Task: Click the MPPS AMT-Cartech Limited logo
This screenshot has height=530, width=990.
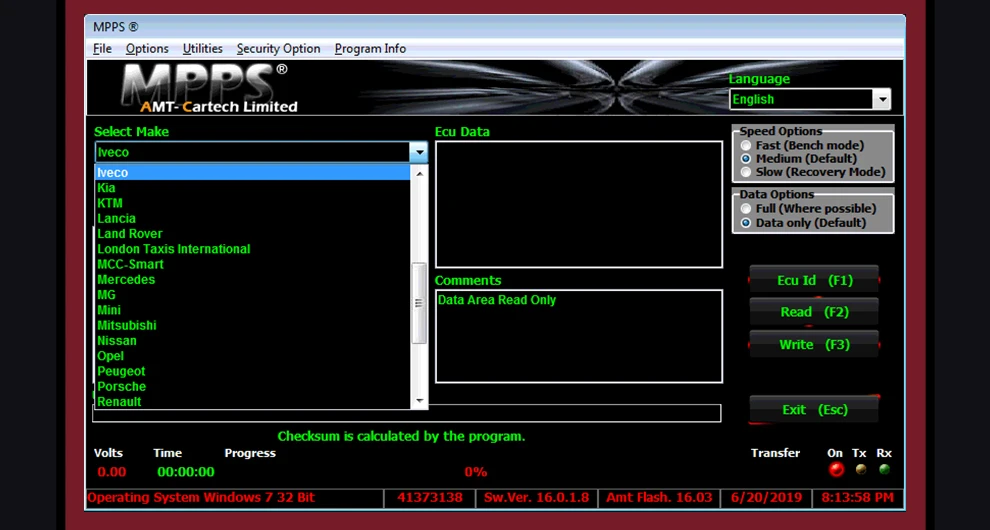Action: click(210, 88)
